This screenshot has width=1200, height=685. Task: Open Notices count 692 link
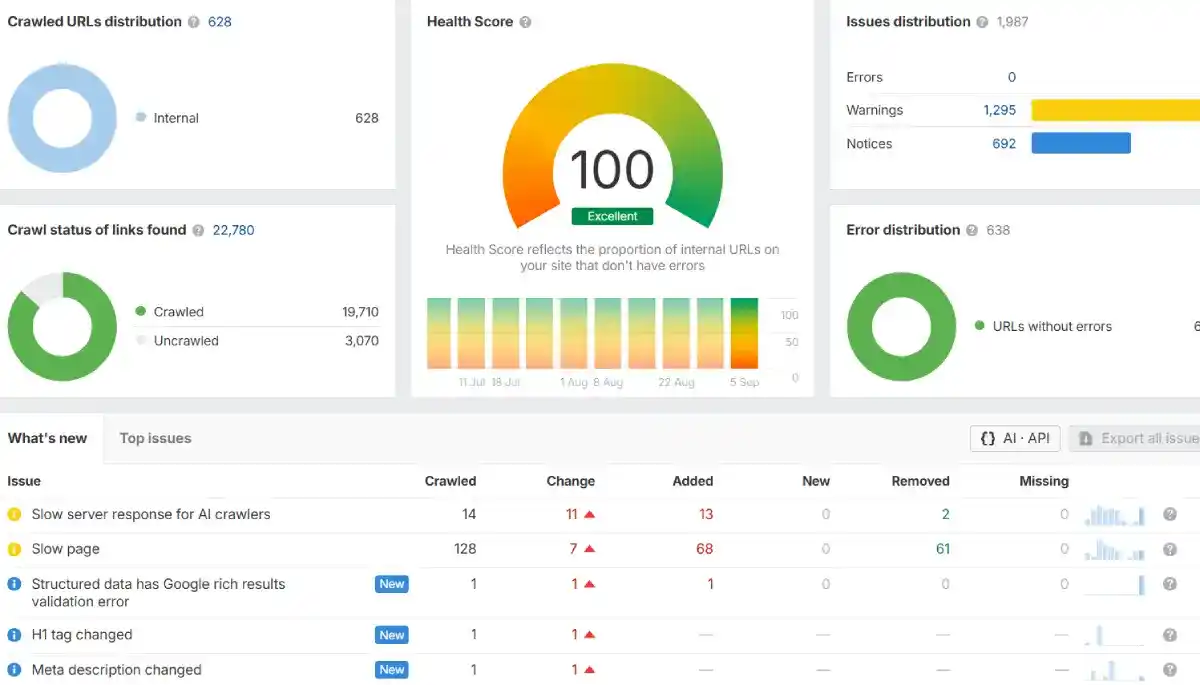pyautogui.click(x=1004, y=144)
